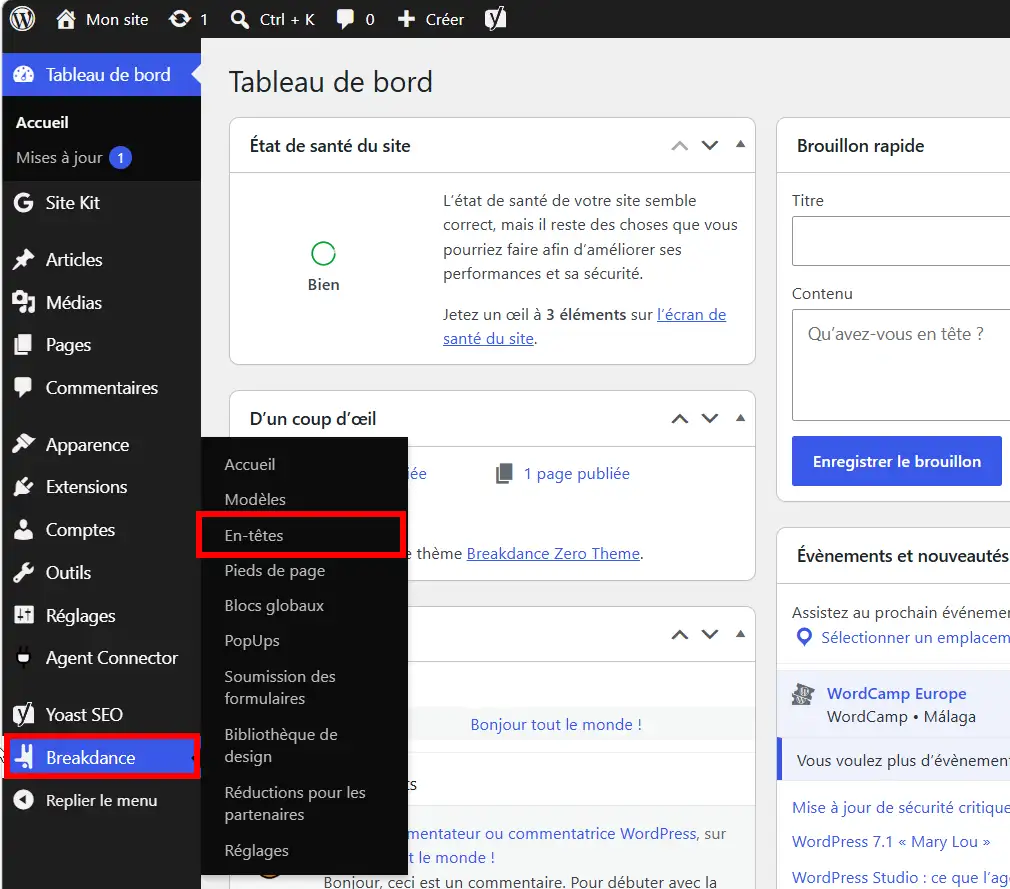Click the Site Kit Google icon

coord(24,203)
